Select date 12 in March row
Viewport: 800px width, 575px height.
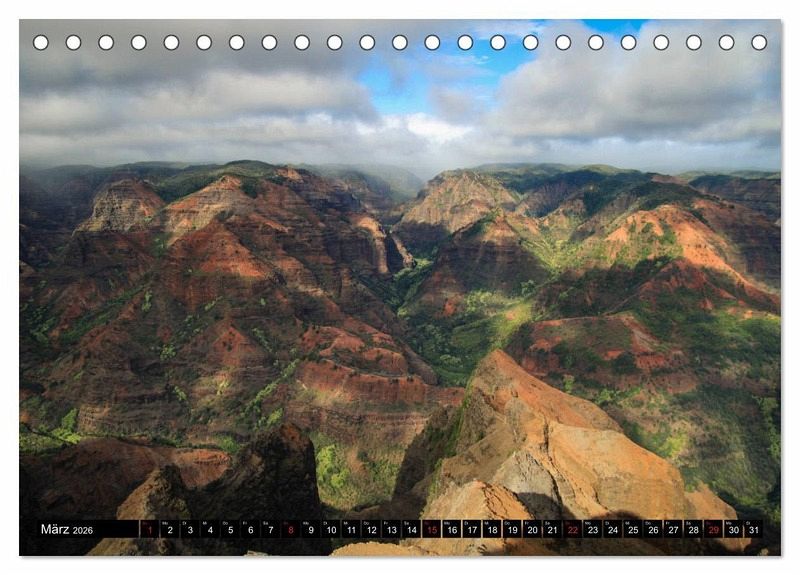pyautogui.click(x=371, y=529)
